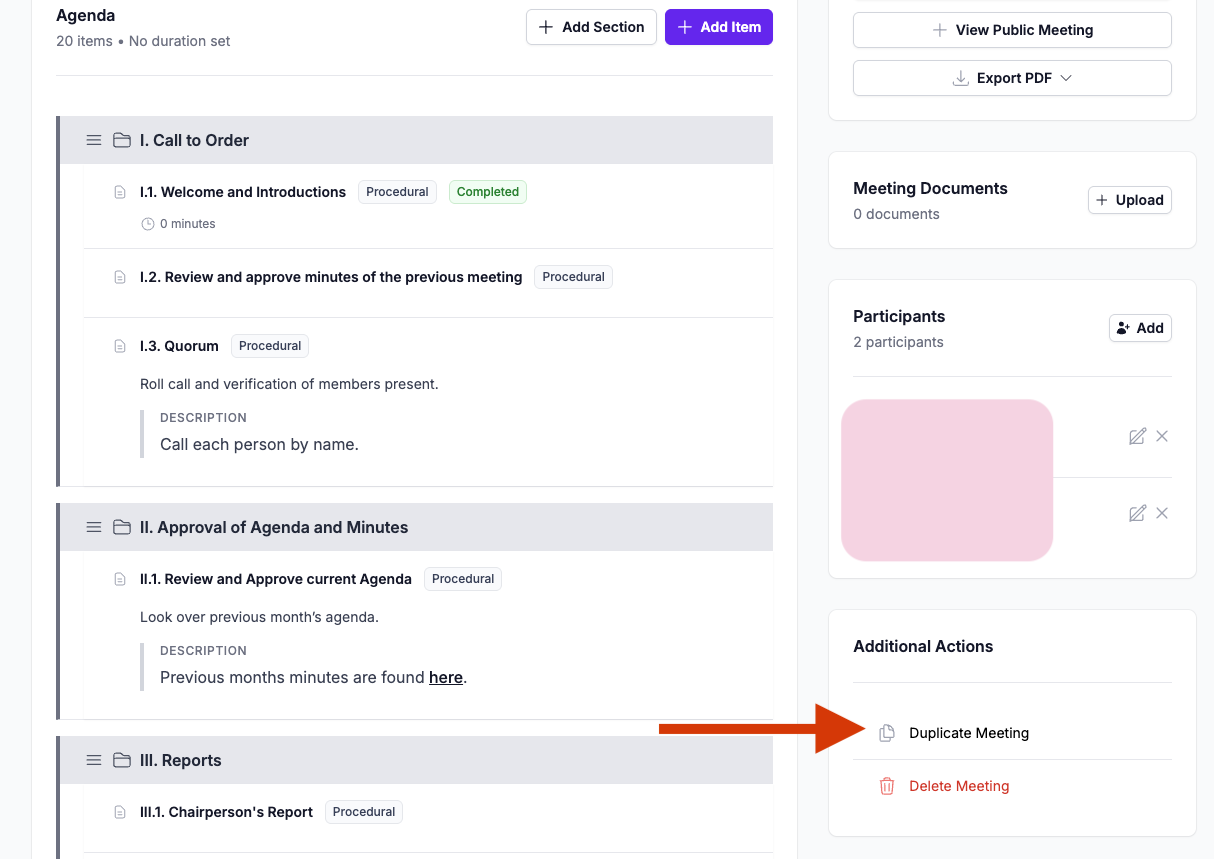
Task: Click the folder icon beside III. Reports
Action: (122, 760)
